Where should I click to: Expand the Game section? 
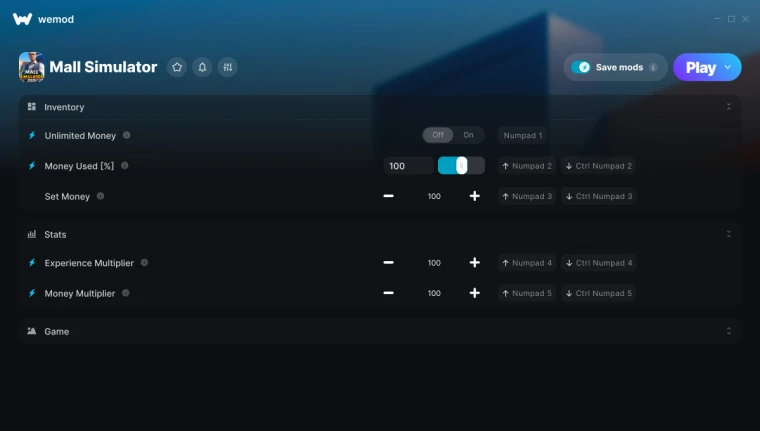[728, 331]
